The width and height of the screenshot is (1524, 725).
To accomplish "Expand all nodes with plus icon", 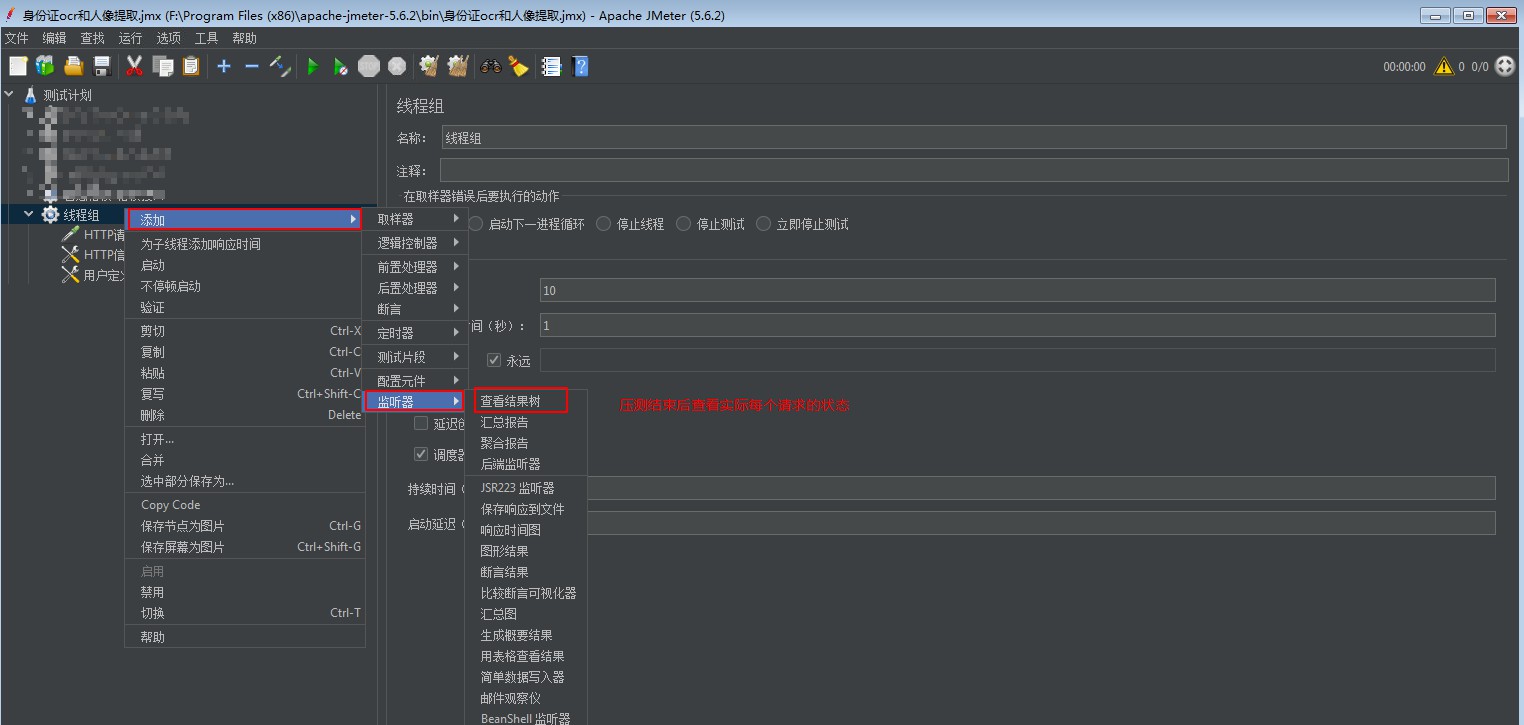I will pos(224,66).
